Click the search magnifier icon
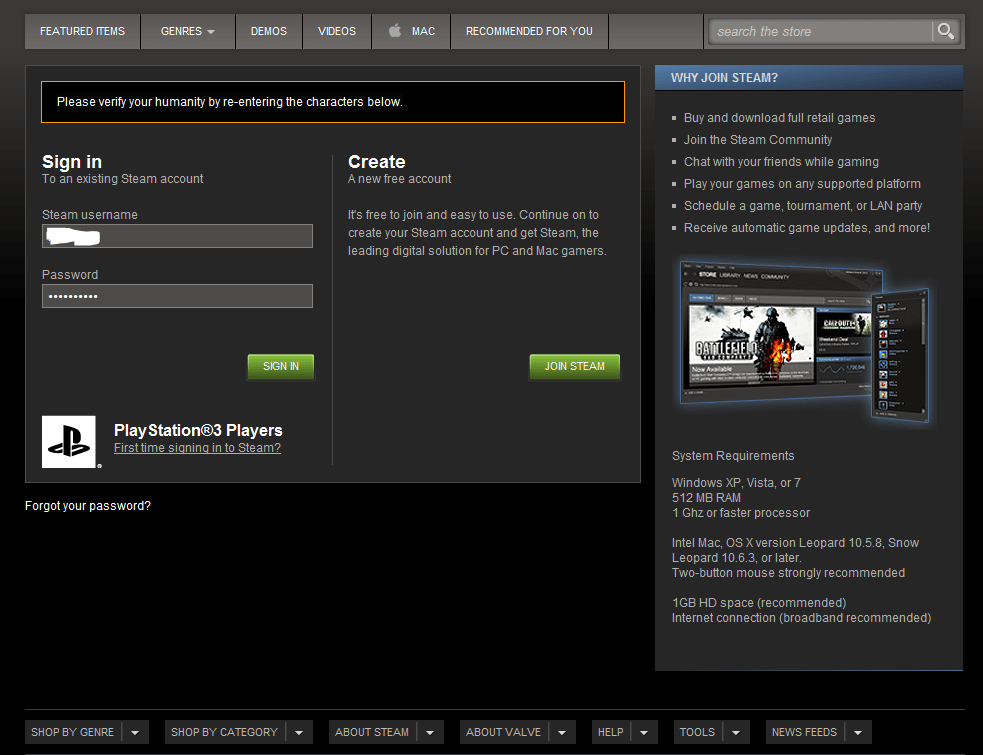Screen dimensions: 983x755 tap(944, 31)
